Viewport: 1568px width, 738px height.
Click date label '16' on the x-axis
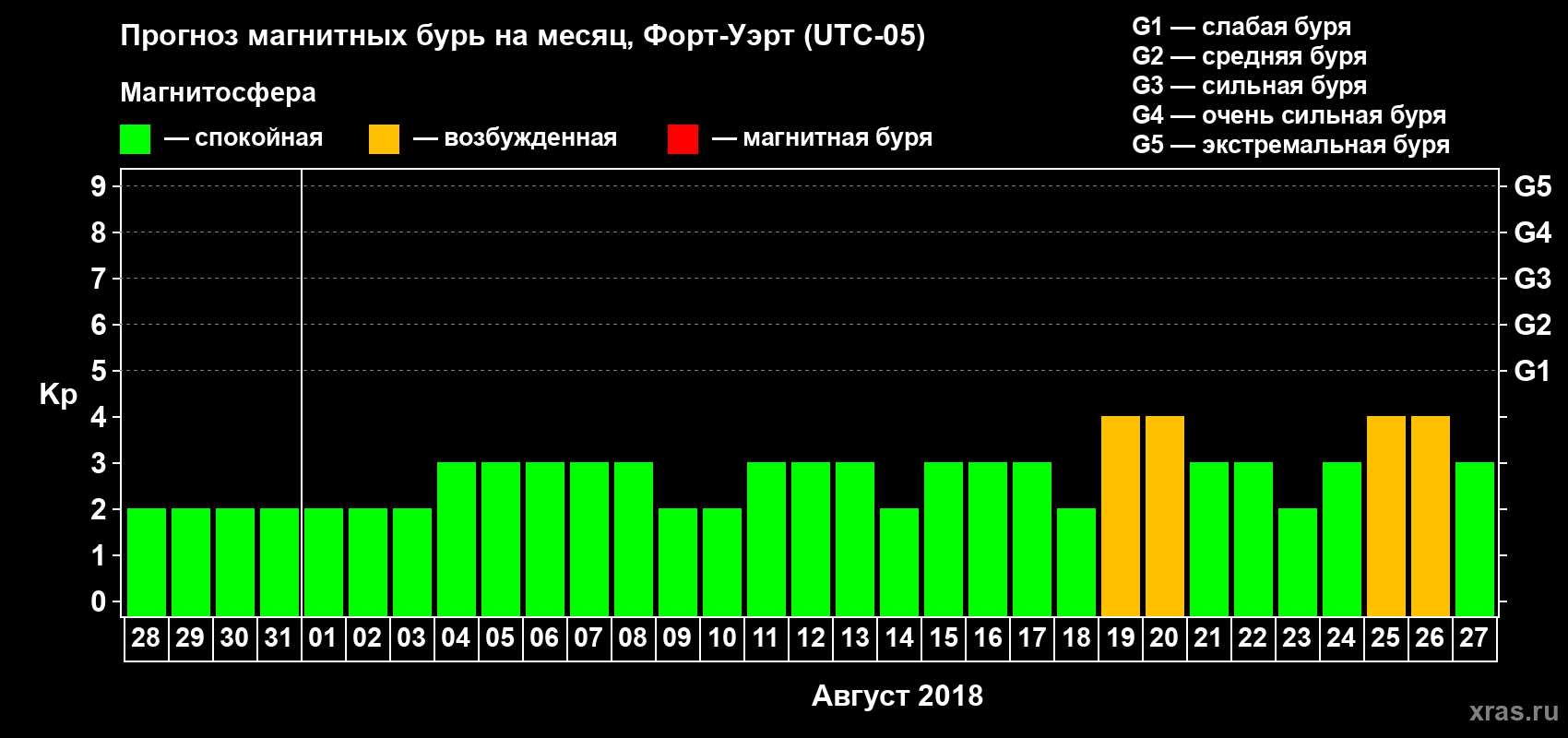pyautogui.click(x=987, y=637)
